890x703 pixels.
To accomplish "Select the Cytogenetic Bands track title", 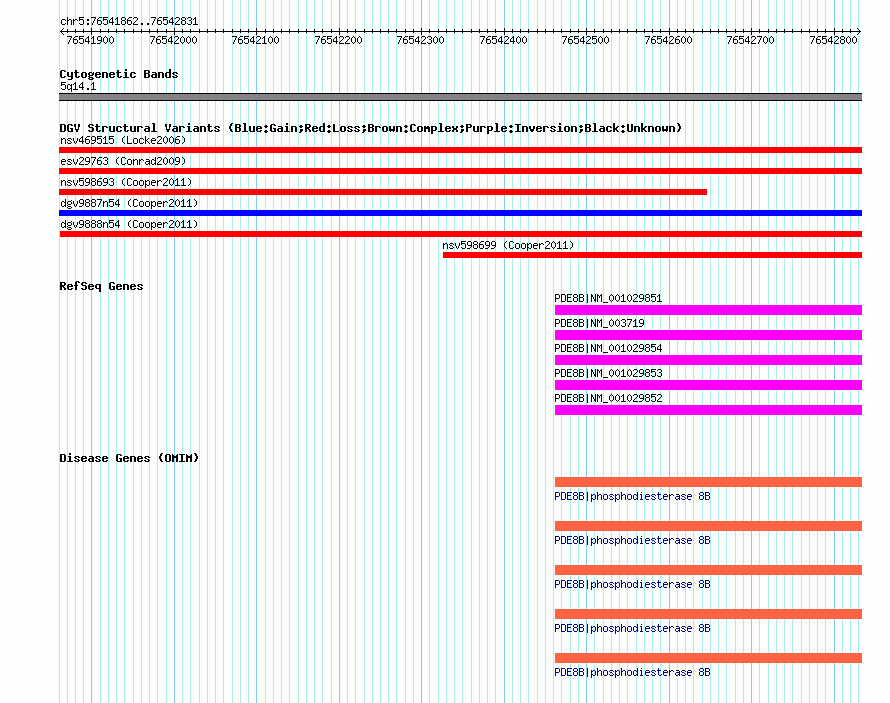I will tap(119, 74).
